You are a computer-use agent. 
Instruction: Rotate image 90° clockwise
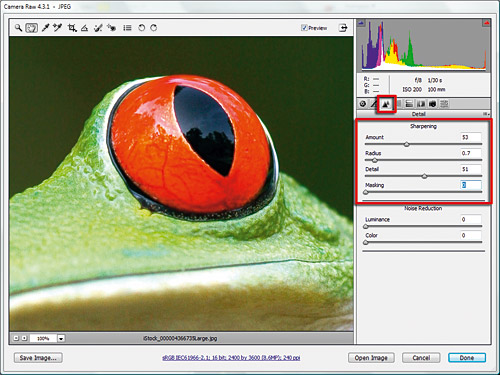[153, 28]
